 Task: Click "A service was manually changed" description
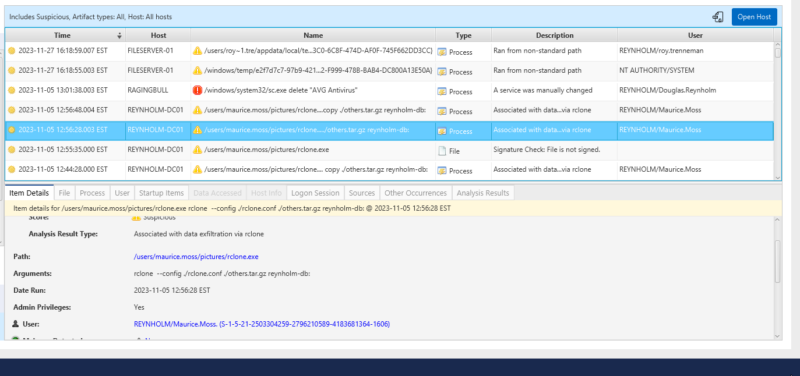click(543, 90)
